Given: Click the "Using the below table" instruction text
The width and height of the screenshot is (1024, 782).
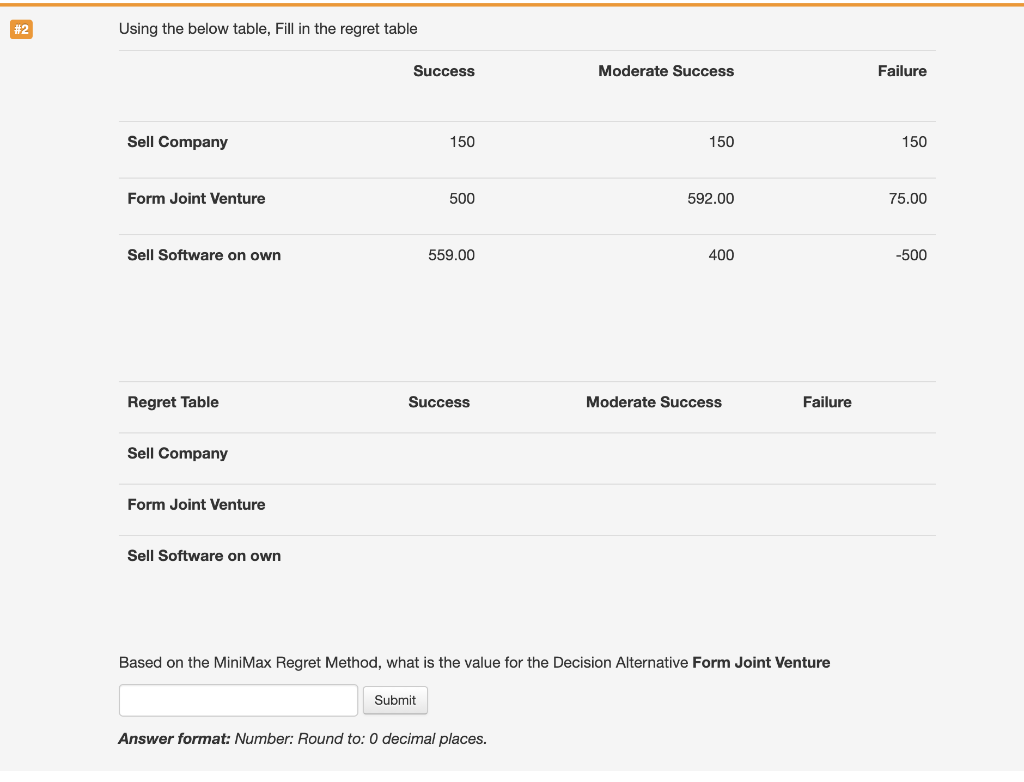Looking at the screenshot, I should (268, 29).
